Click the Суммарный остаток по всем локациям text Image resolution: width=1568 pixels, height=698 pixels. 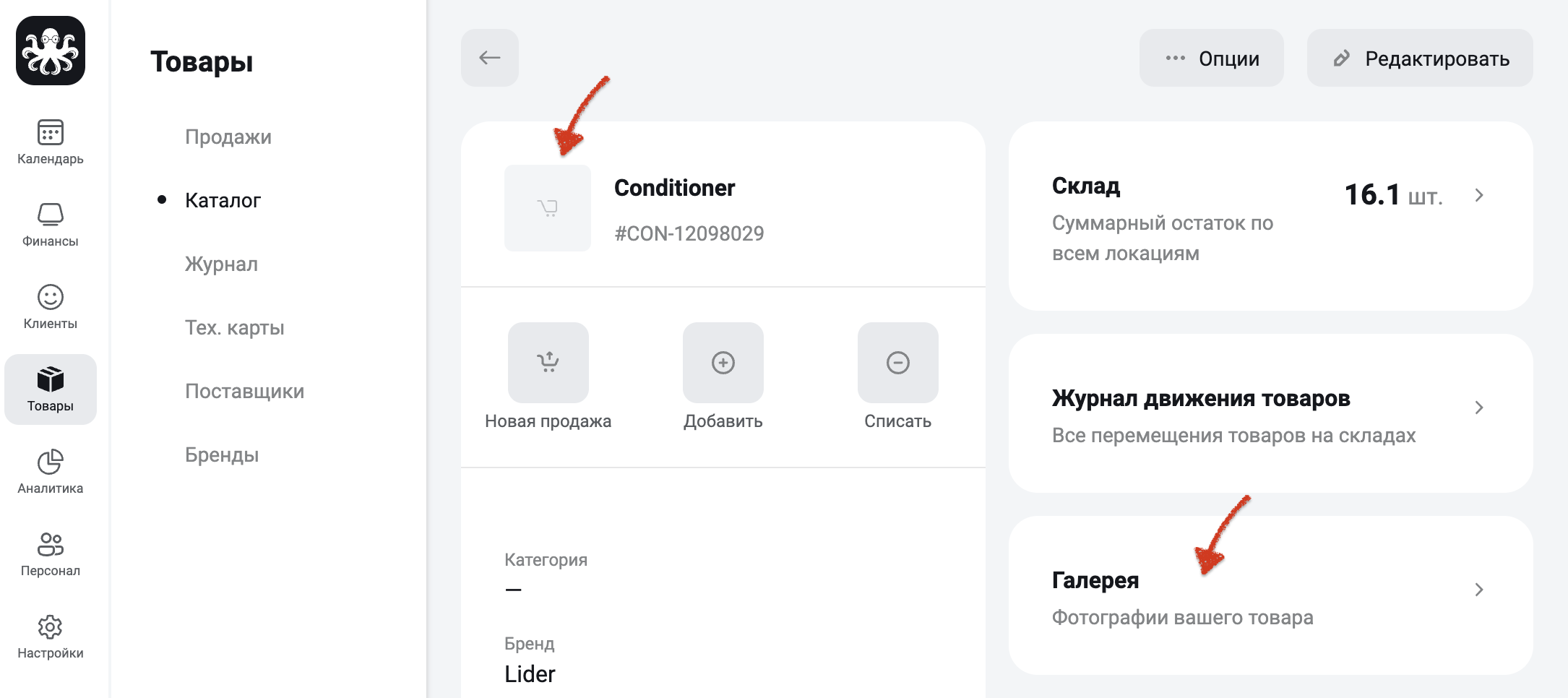(x=1163, y=238)
